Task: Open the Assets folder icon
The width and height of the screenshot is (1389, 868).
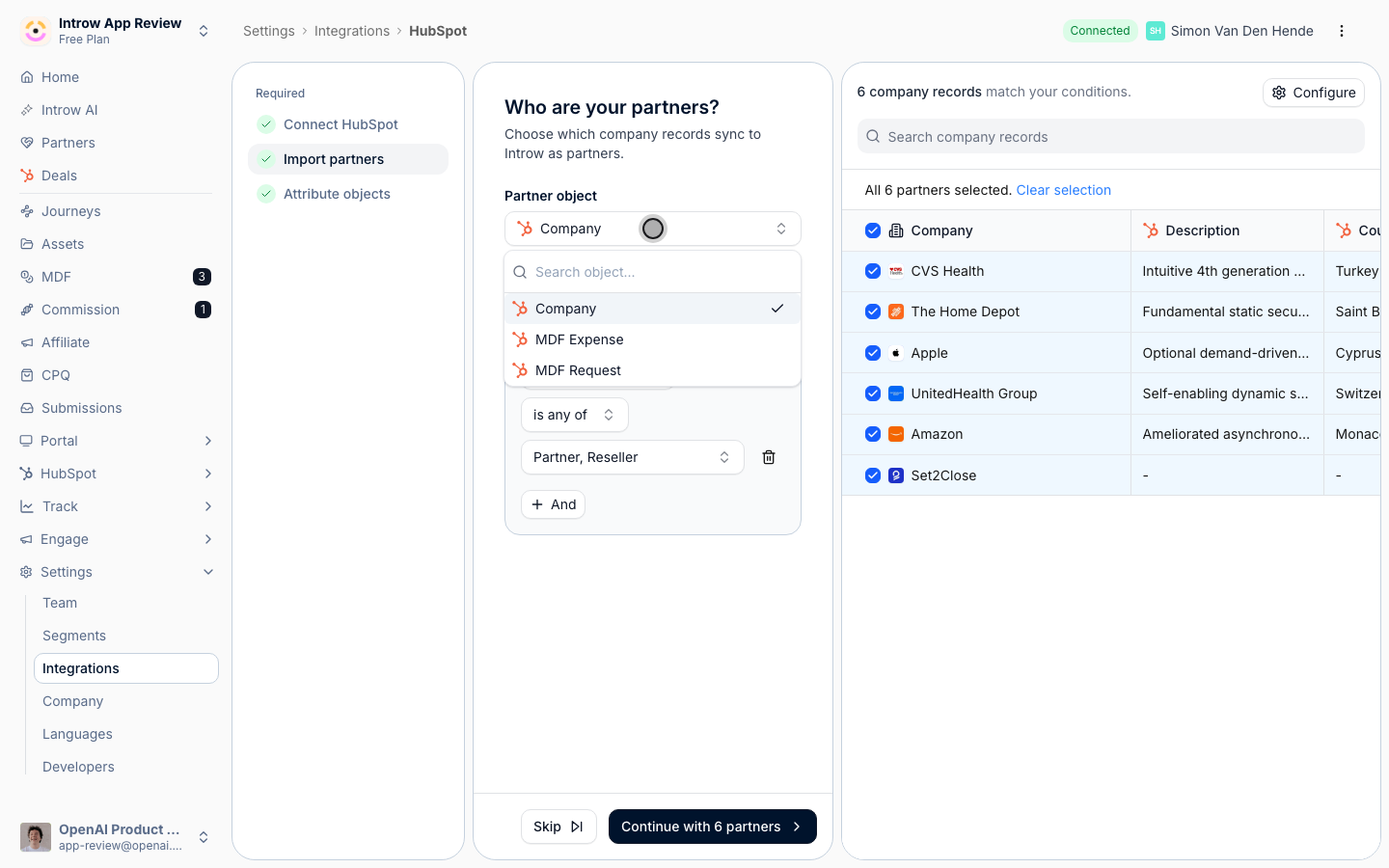Action: click(27, 244)
